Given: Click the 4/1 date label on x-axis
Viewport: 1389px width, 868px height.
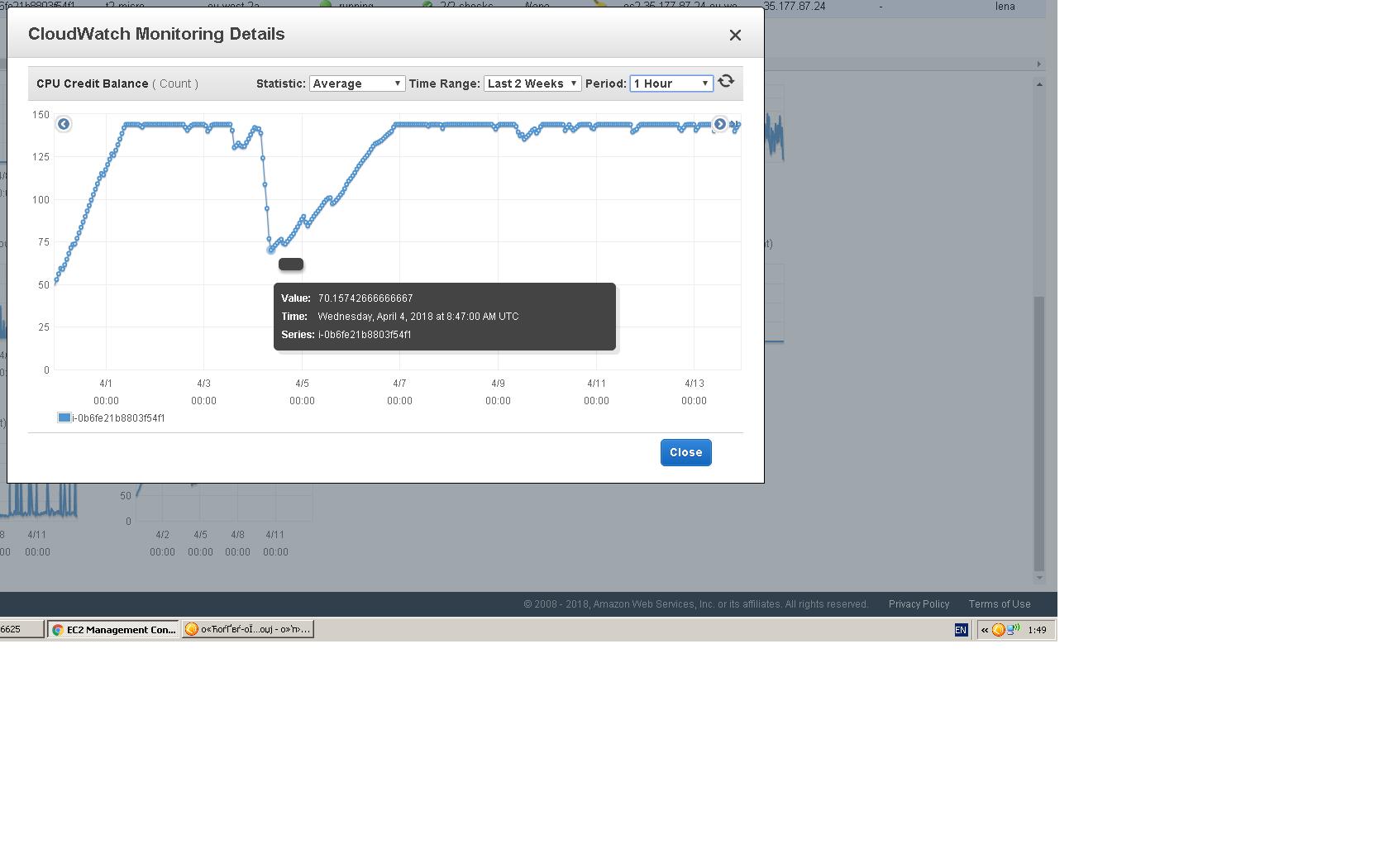Looking at the screenshot, I should click(106, 384).
